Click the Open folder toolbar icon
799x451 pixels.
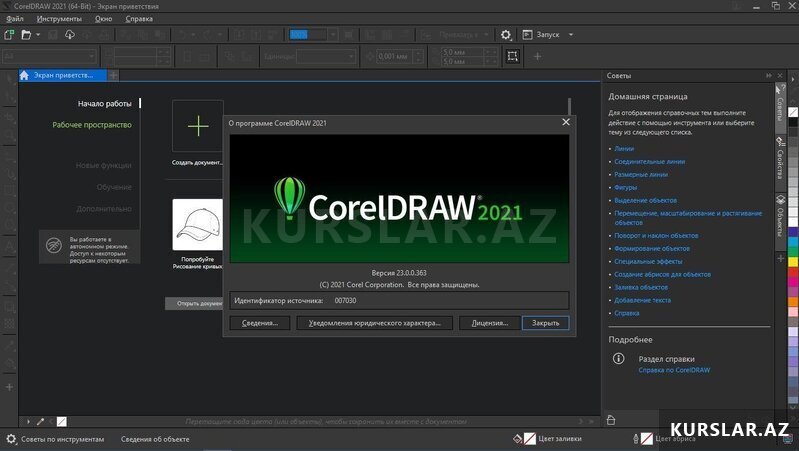26,35
